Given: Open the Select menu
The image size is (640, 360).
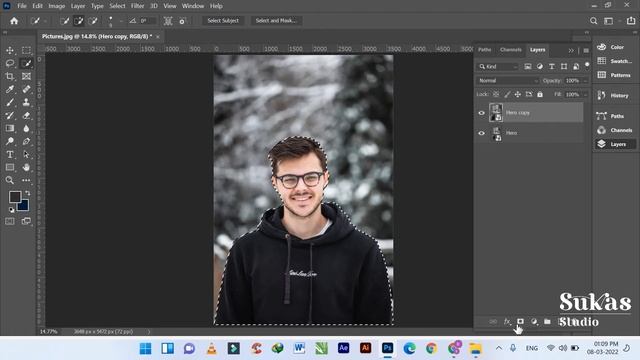Looking at the screenshot, I should coord(117,6).
